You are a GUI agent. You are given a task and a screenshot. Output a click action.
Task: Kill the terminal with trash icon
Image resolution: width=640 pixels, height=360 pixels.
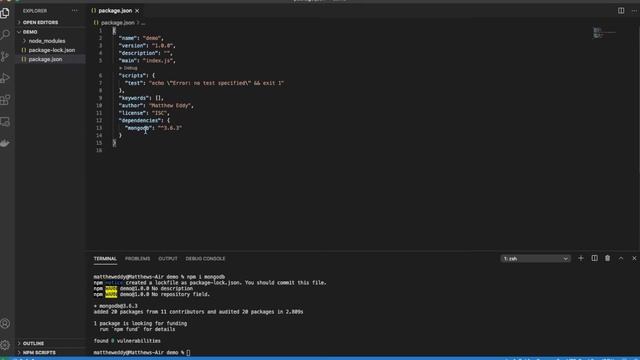point(607,258)
